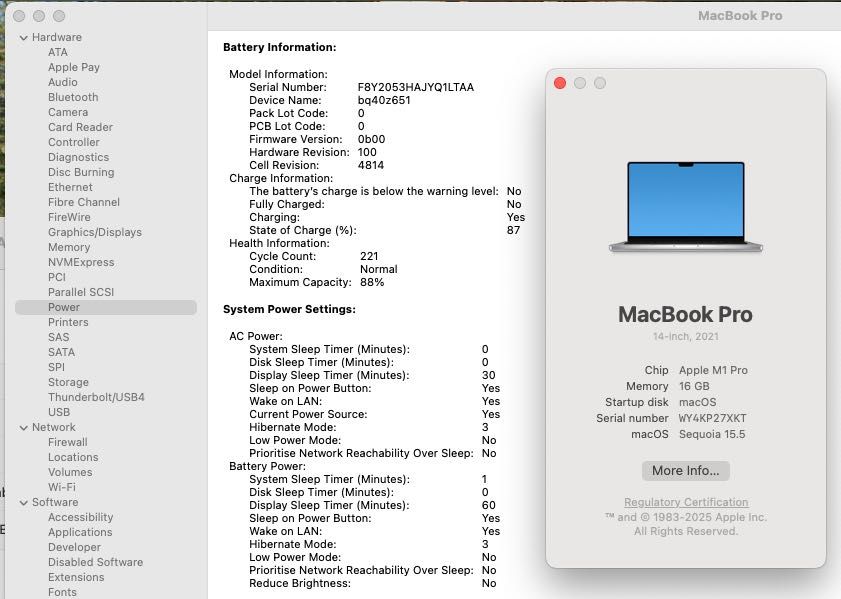Open Ethernet hardware entry
The width and height of the screenshot is (841, 599).
point(70,187)
